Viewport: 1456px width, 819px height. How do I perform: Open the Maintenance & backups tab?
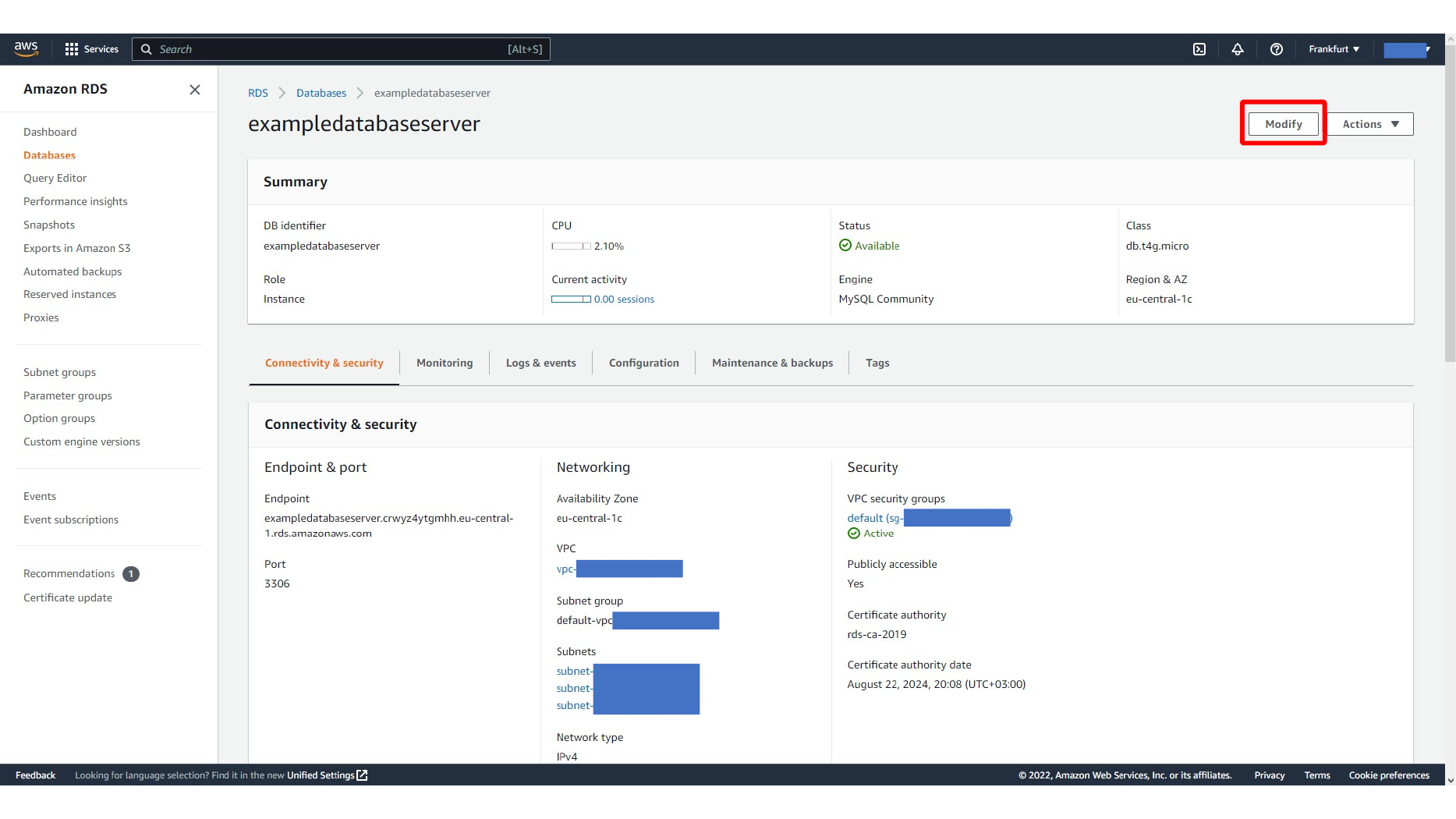772,363
